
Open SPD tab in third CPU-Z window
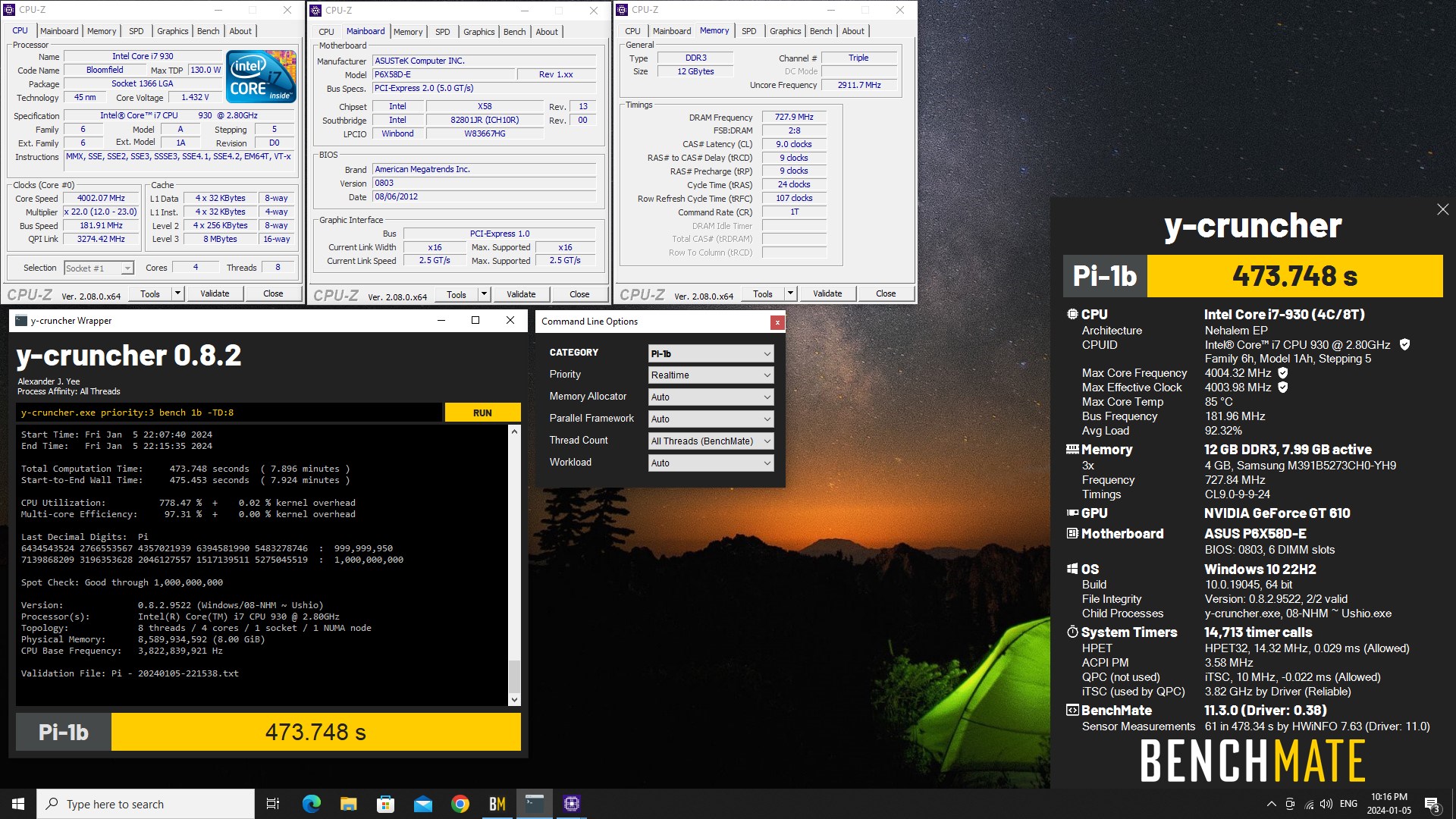pos(749,31)
